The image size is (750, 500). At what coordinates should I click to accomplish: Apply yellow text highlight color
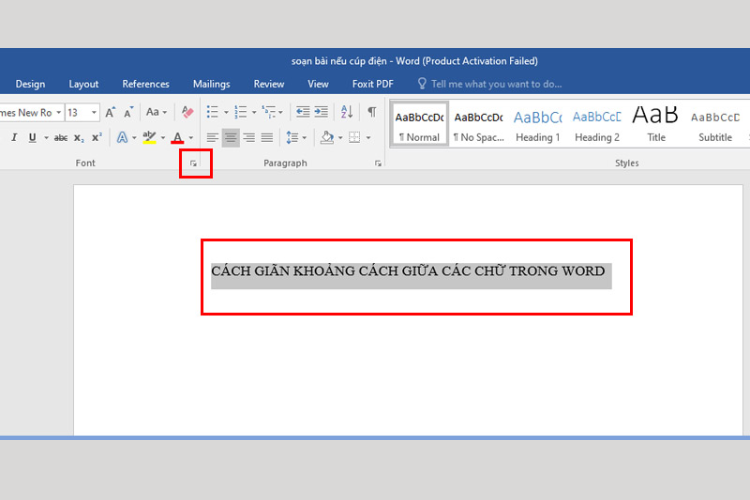(x=149, y=138)
